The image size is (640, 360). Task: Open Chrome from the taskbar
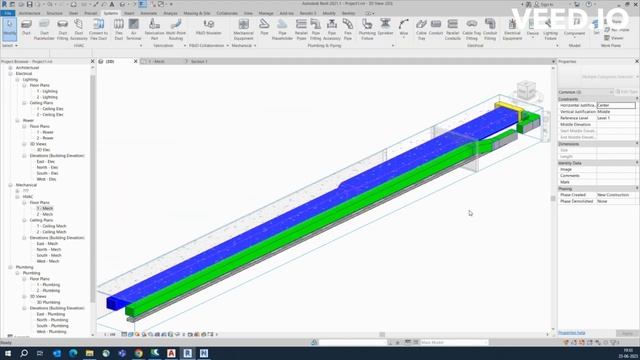pyautogui.click(x=138, y=353)
